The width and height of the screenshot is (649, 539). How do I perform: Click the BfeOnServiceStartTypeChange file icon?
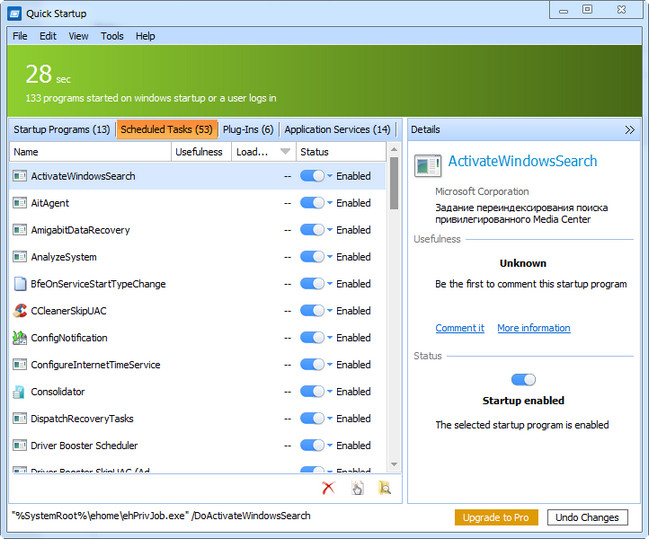[x=19, y=284]
